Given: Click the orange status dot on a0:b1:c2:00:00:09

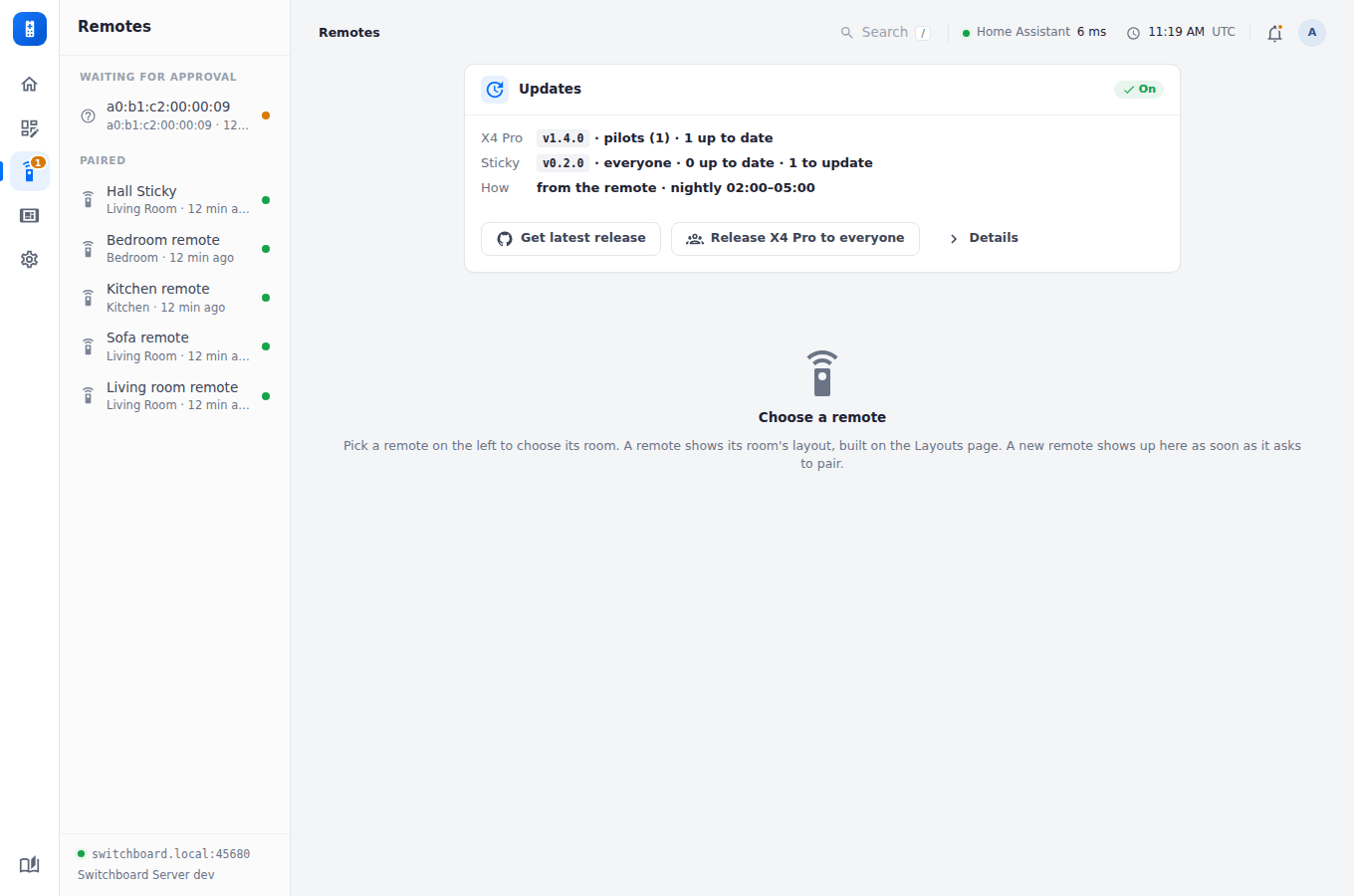Looking at the screenshot, I should pyautogui.click(x=266, y=115).
